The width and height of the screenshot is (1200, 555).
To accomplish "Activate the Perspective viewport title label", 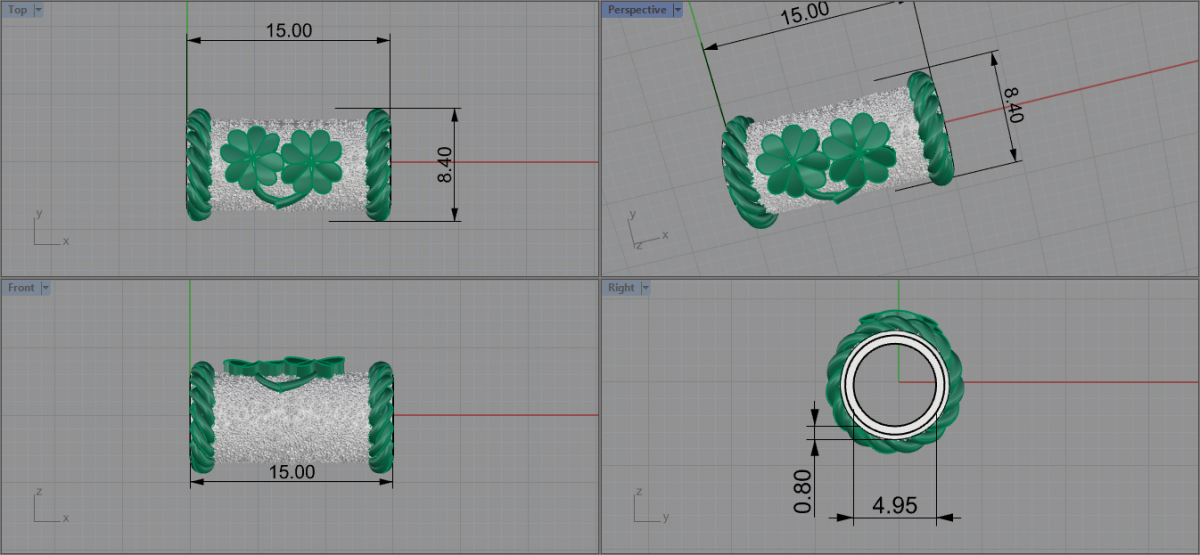I will click(637, 10).
